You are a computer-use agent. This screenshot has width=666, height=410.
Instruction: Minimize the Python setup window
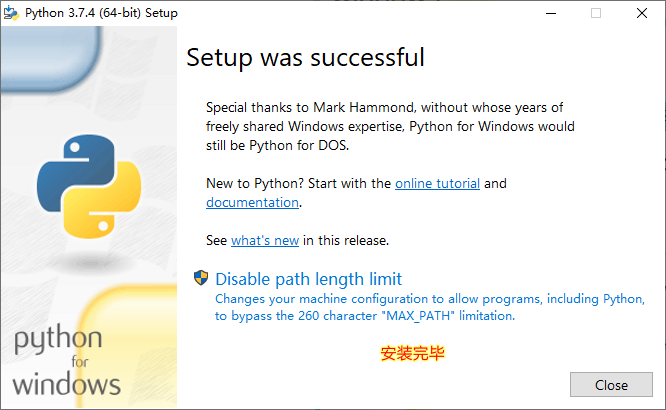click(x=551, y=13)
